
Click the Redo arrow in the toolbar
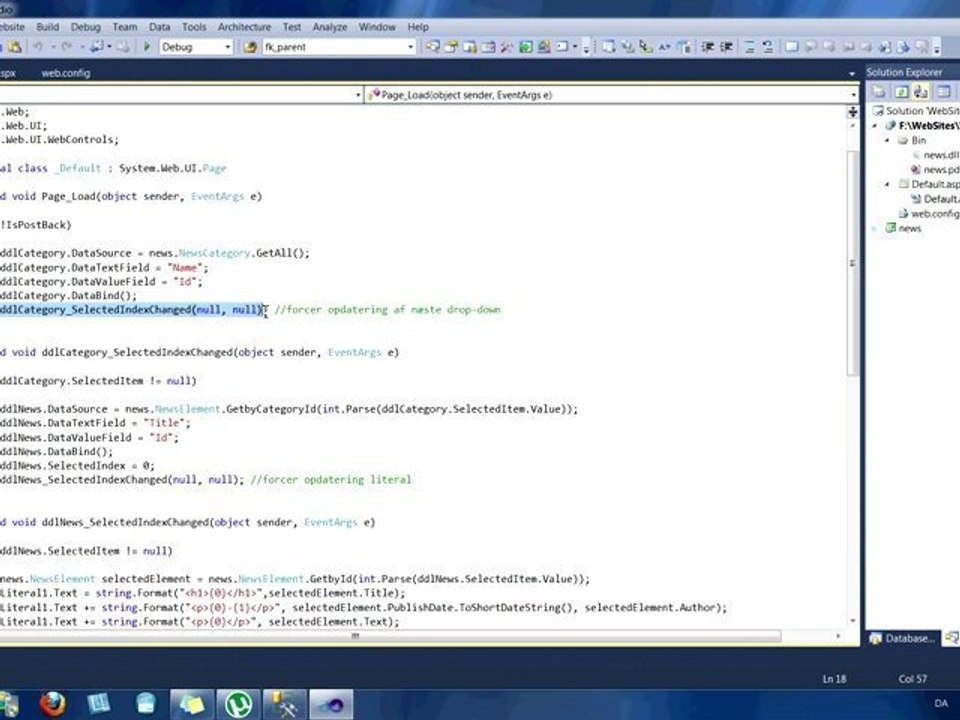[66, 47]
